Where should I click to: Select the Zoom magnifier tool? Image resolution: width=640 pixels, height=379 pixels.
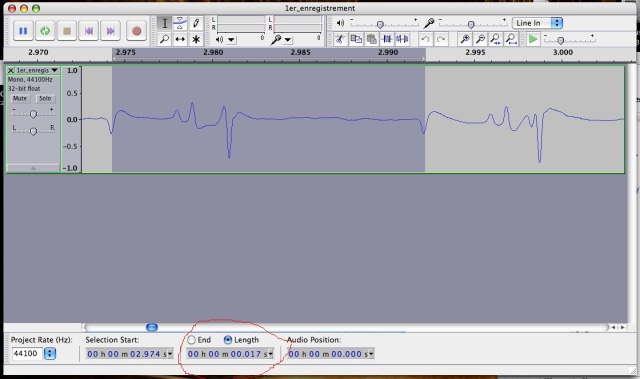(x=164, y=39)
